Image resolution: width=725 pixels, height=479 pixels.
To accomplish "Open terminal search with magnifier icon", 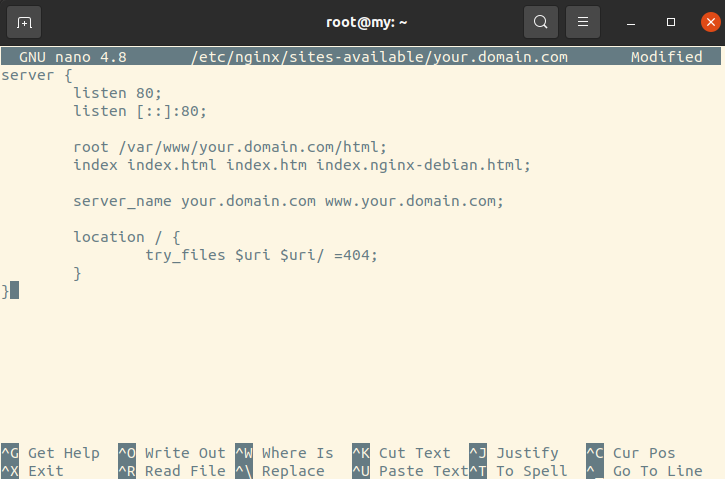I will [x=541, y=22].
